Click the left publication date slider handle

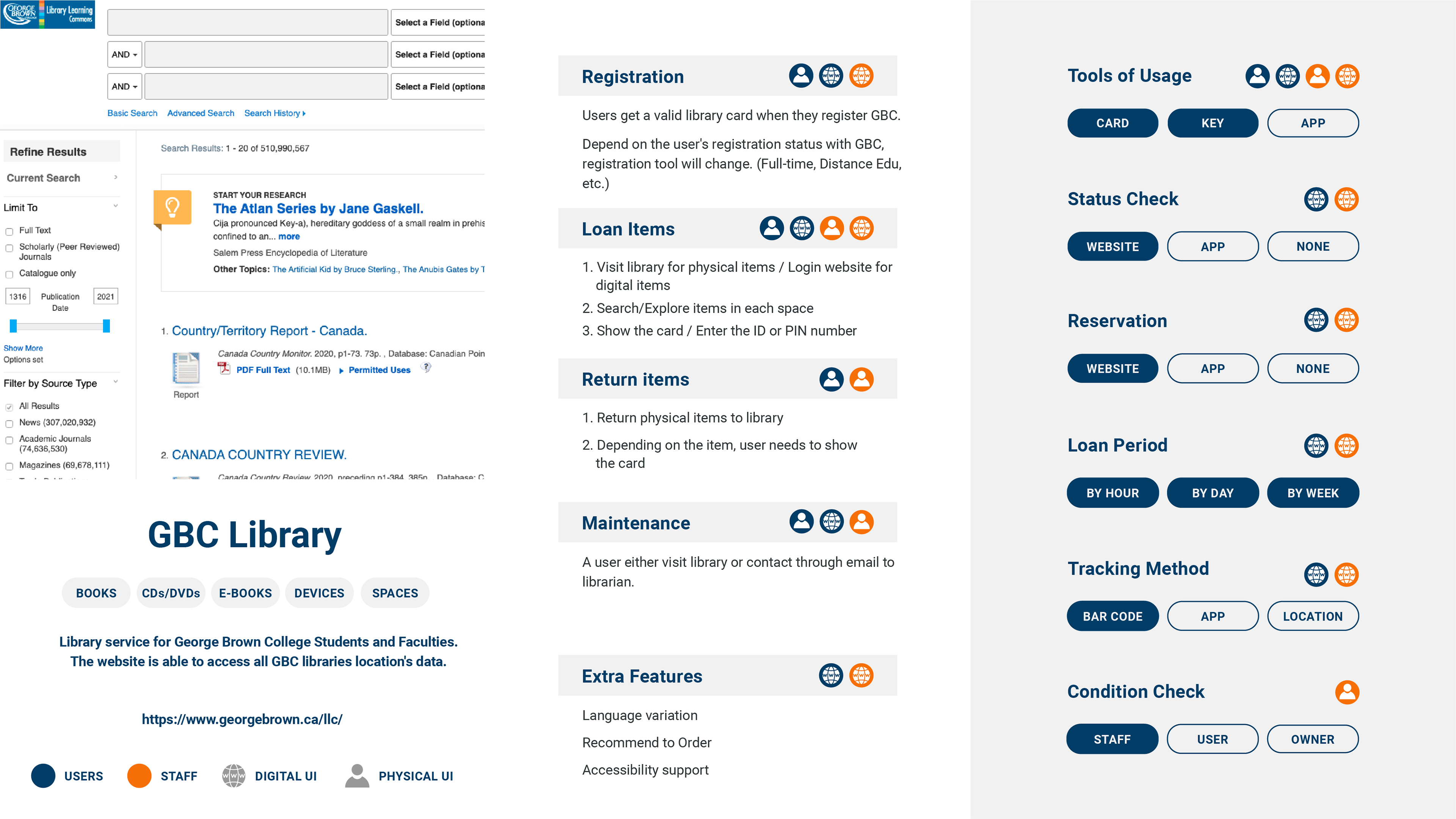pos(14,326)
